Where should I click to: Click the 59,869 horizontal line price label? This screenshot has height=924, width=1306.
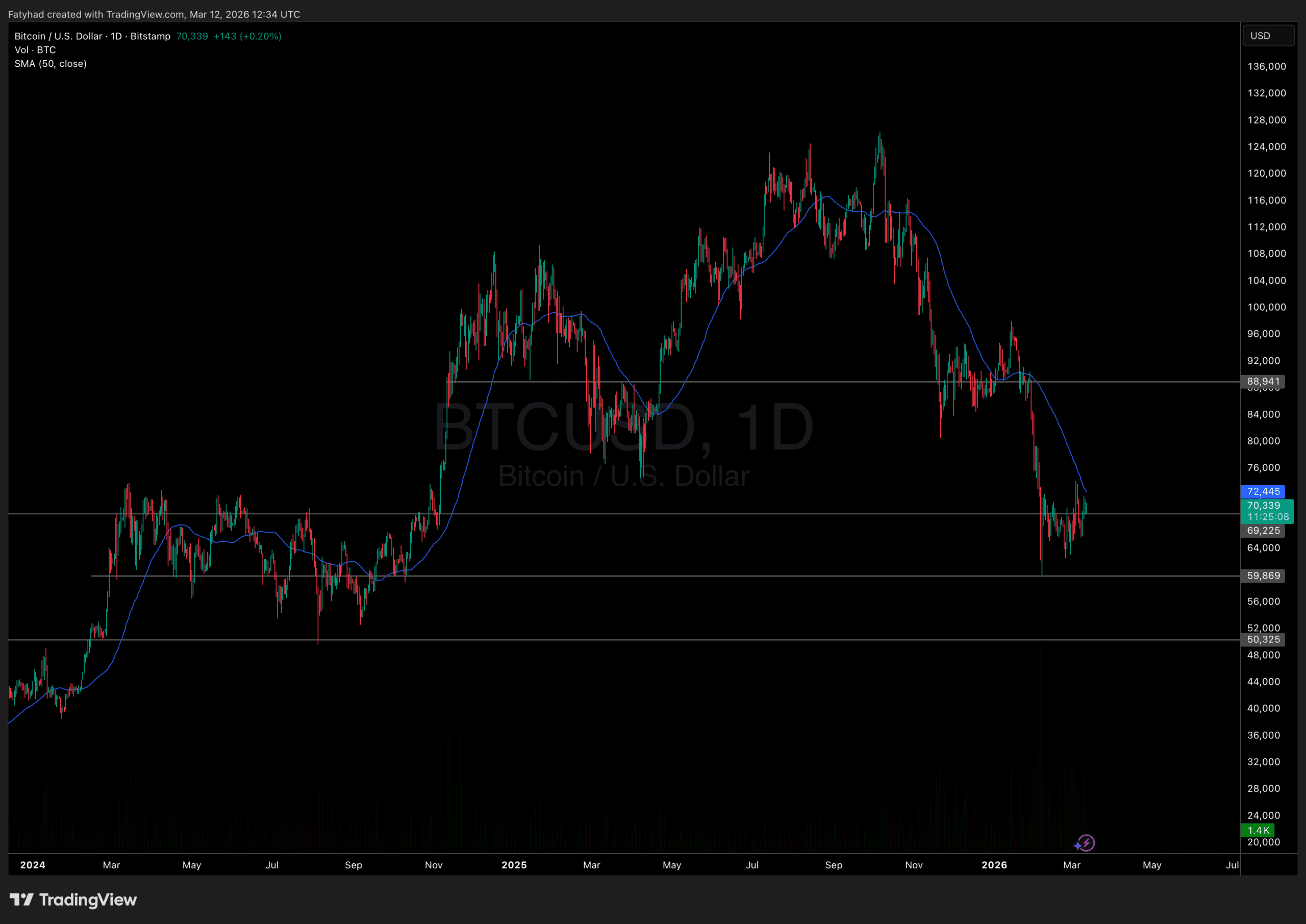click(1263, 575)
